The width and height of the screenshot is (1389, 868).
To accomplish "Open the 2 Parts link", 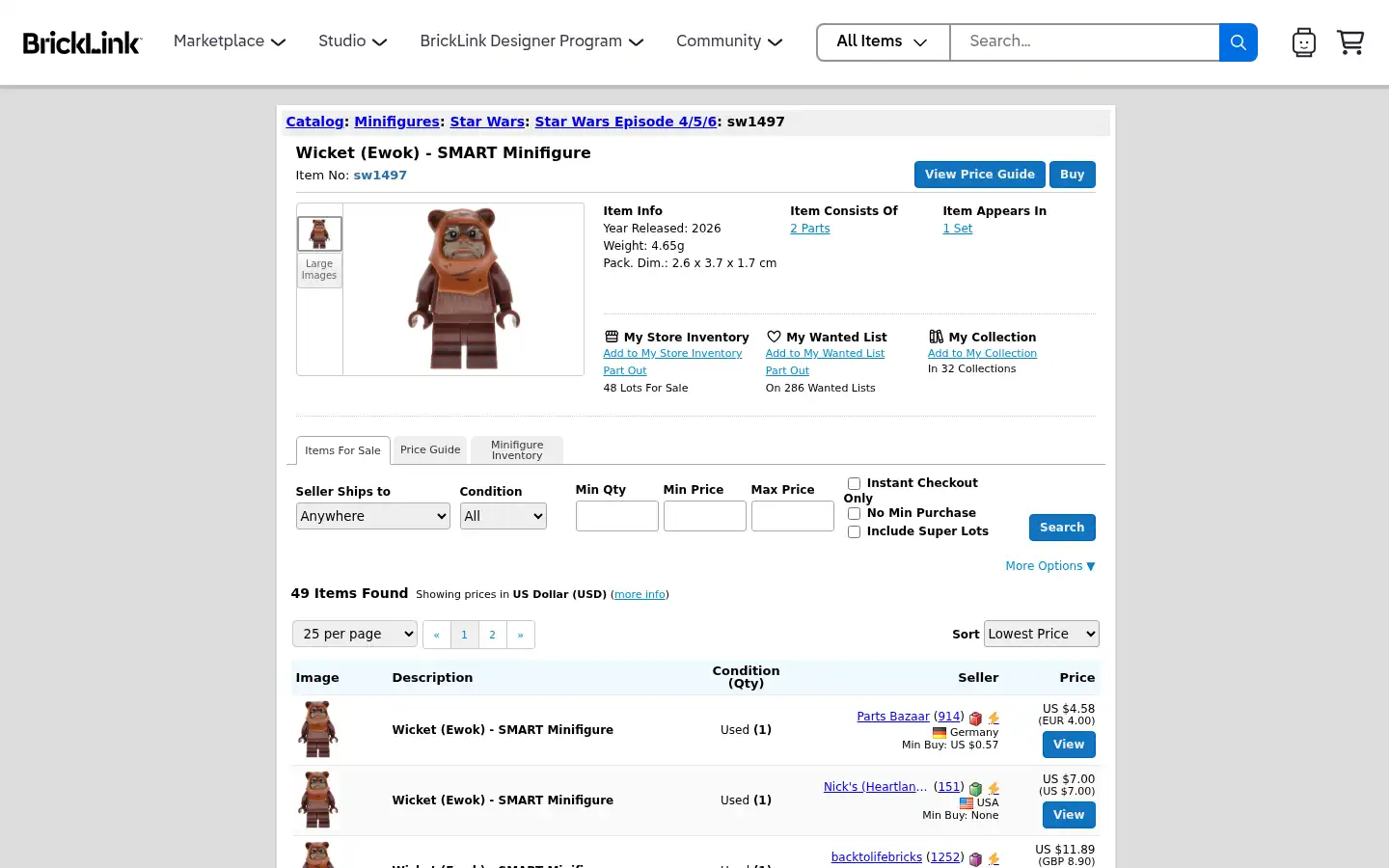I will 810,229.
